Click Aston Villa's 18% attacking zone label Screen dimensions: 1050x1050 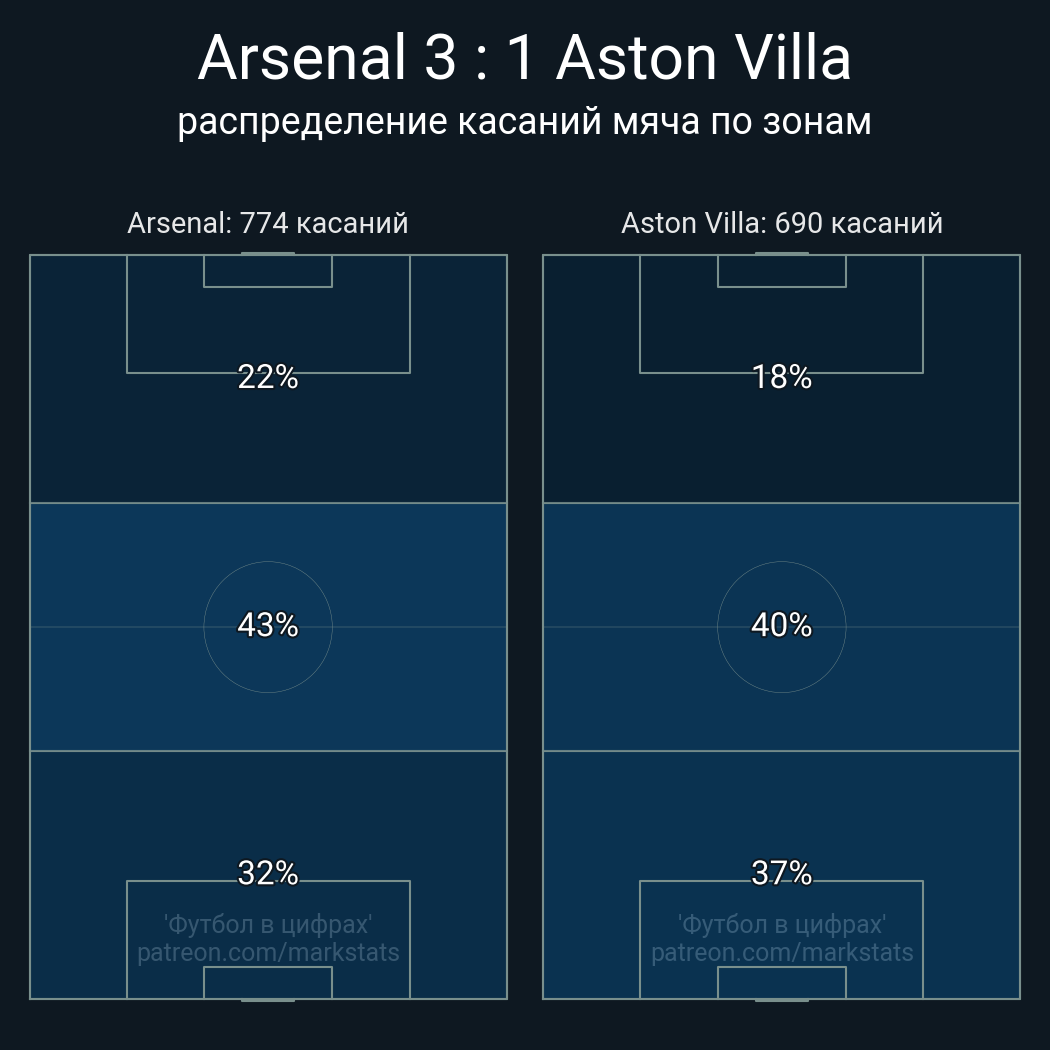click(781, 377)
